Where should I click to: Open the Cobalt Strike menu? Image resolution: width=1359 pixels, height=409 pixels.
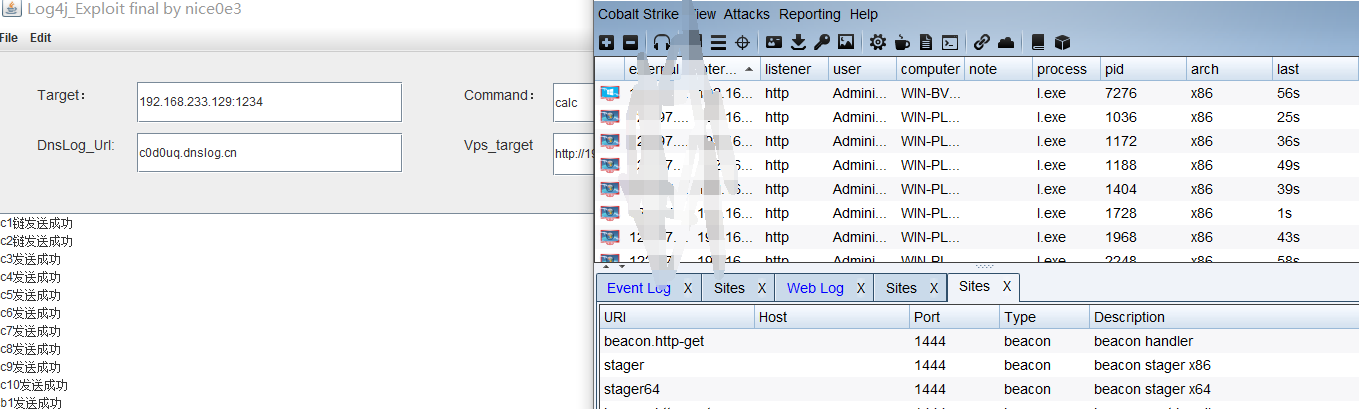coord(638,14)
